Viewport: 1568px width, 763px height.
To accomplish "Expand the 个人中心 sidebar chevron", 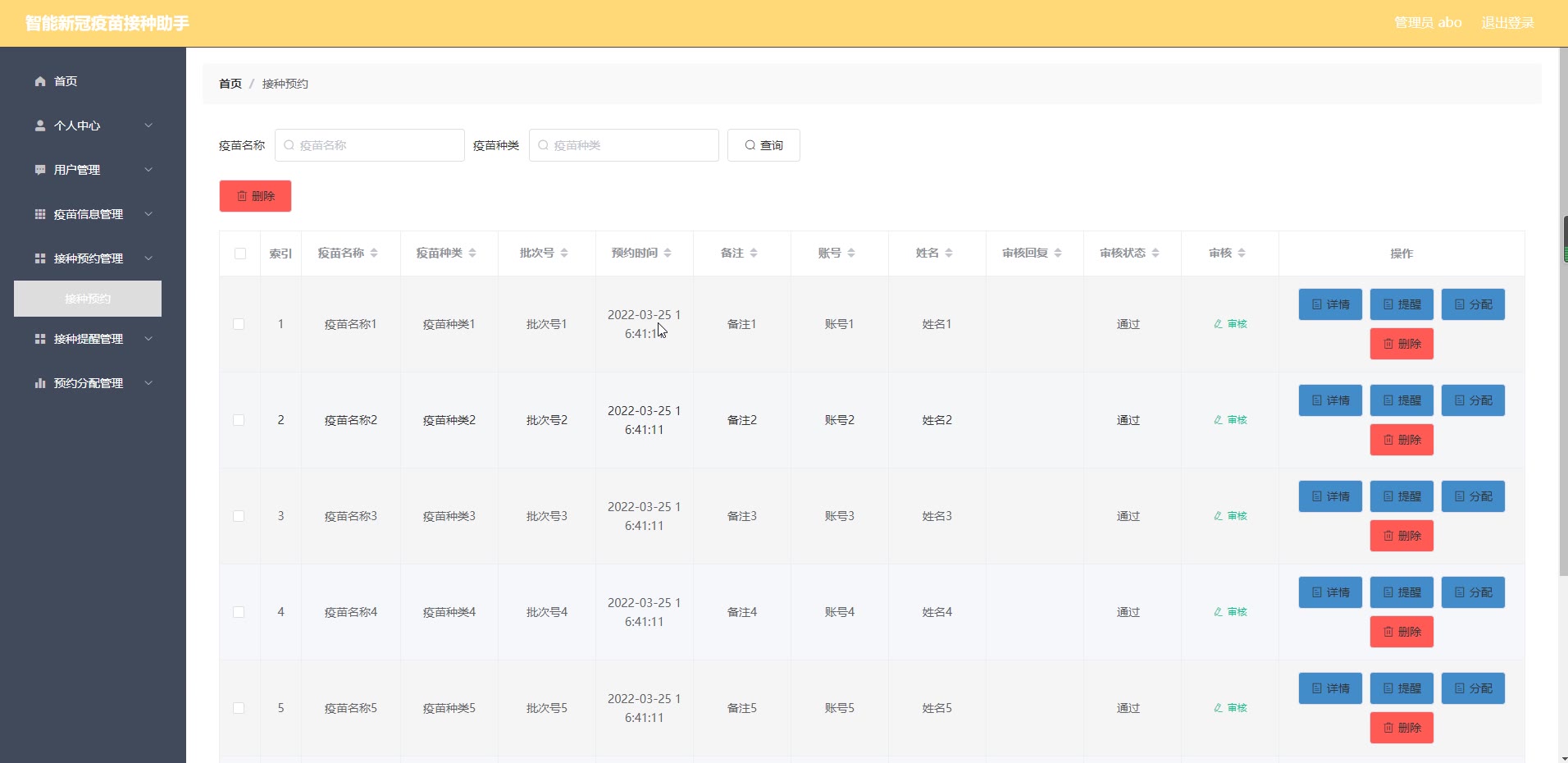I will (x=148, y=126).
